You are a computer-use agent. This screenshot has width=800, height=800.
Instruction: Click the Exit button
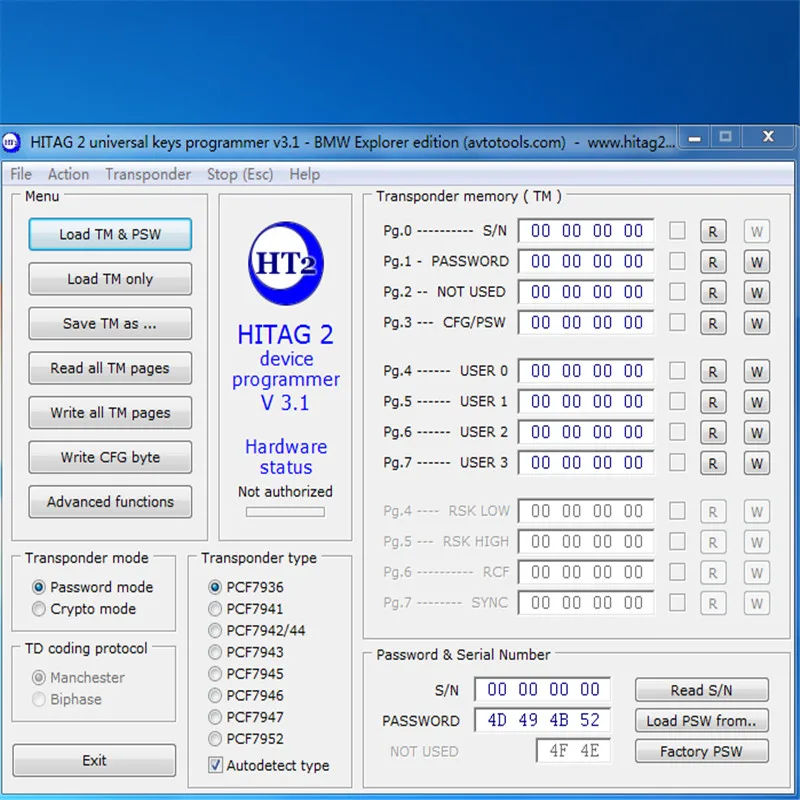(x=94, y=760)
